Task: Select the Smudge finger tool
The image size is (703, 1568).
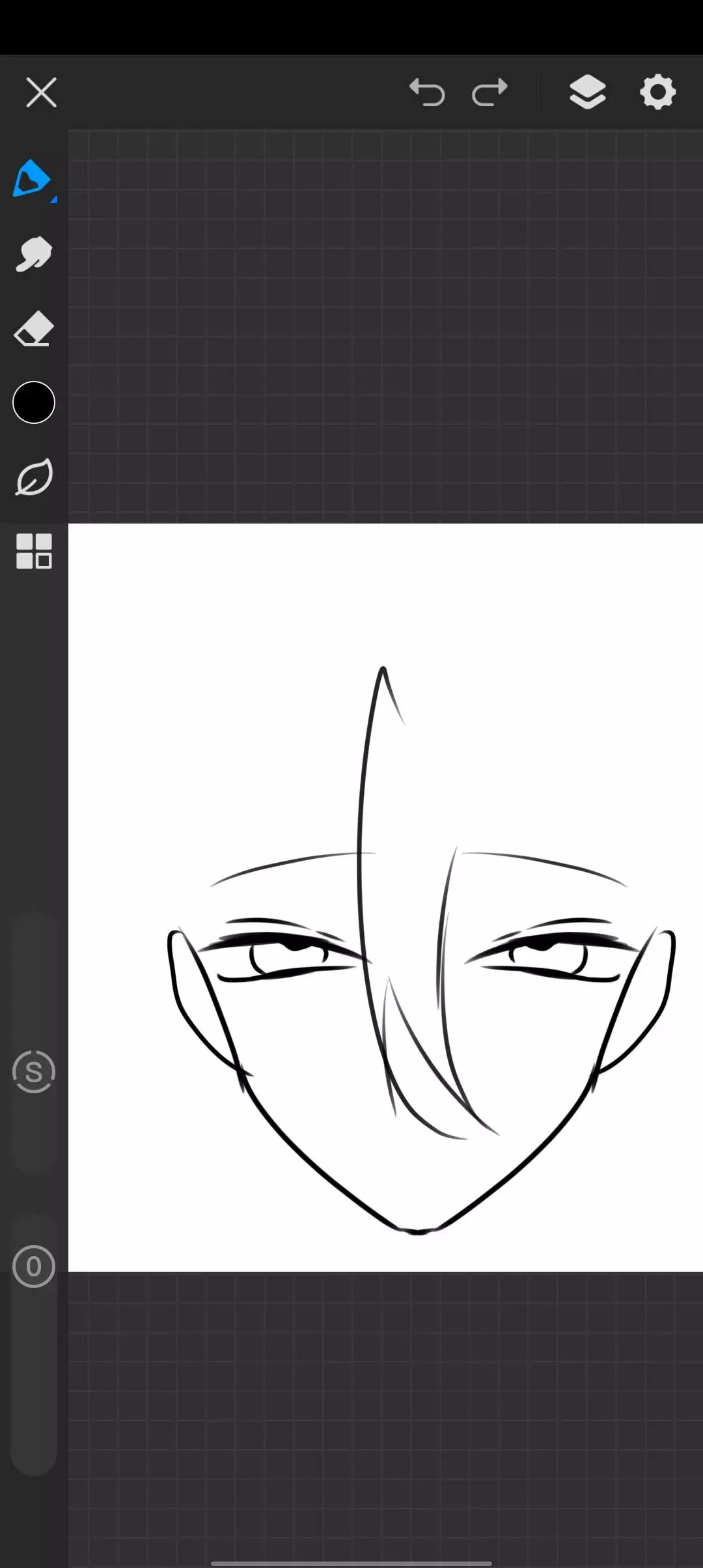Action: pos(34,254)
